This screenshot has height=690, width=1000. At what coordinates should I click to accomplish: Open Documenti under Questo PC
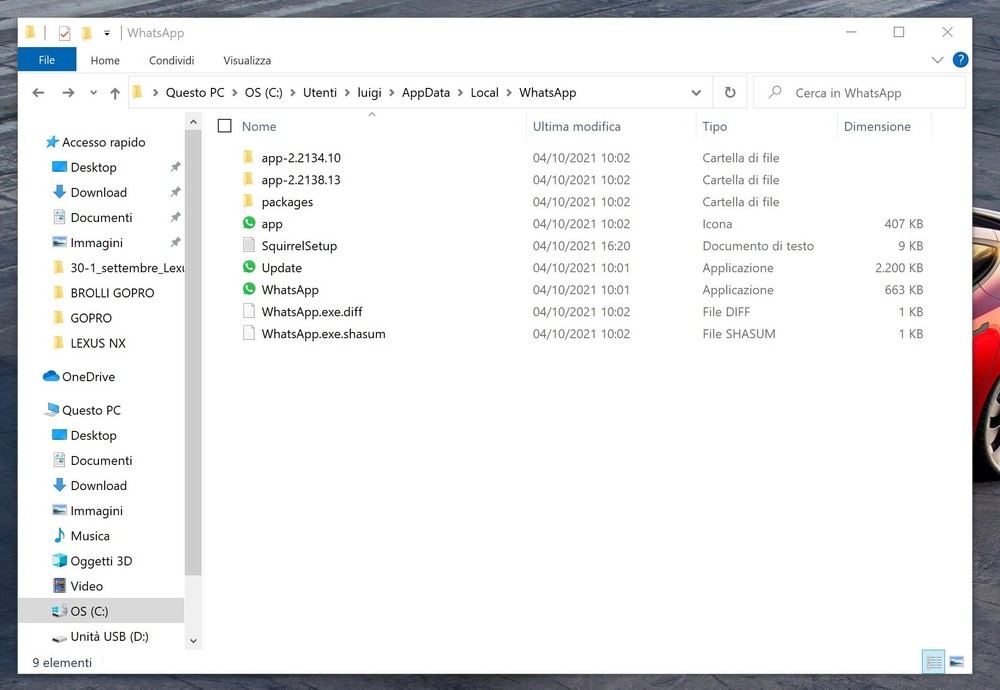pyautogui.click(x=101, y=460)
